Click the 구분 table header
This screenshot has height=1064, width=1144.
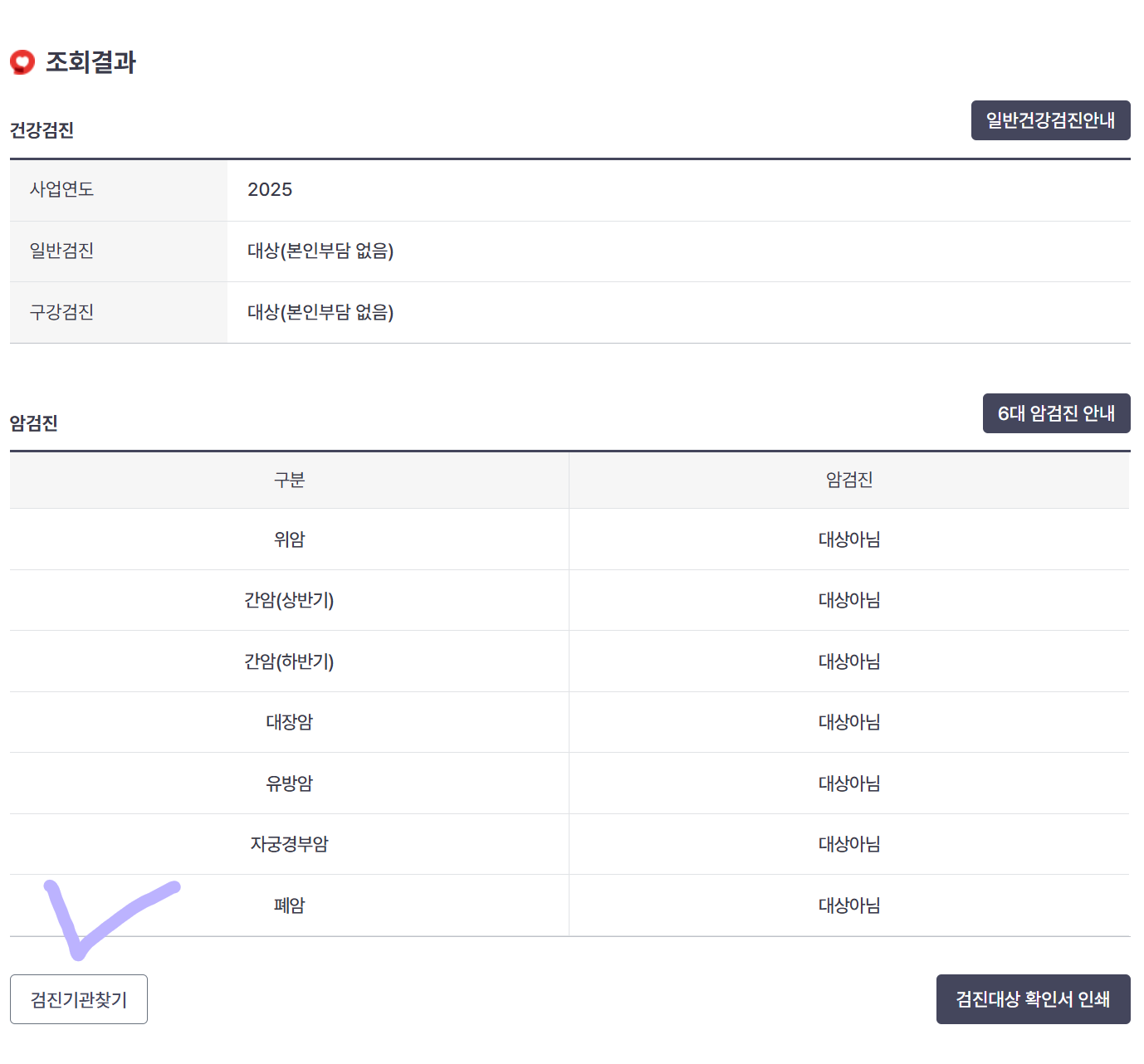click(288, 480)
